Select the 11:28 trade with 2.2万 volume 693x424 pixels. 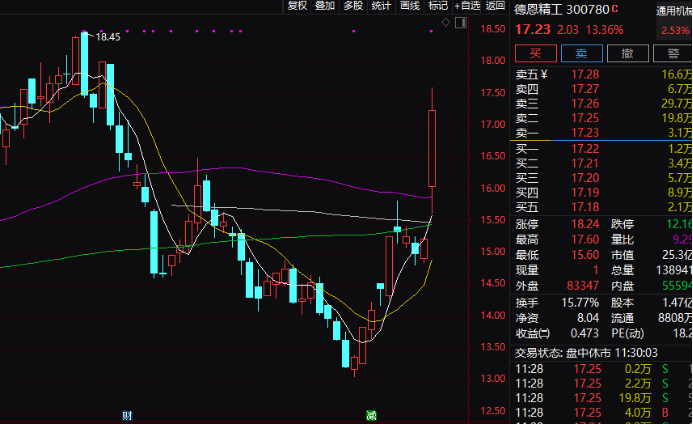(x=602, y=383)
